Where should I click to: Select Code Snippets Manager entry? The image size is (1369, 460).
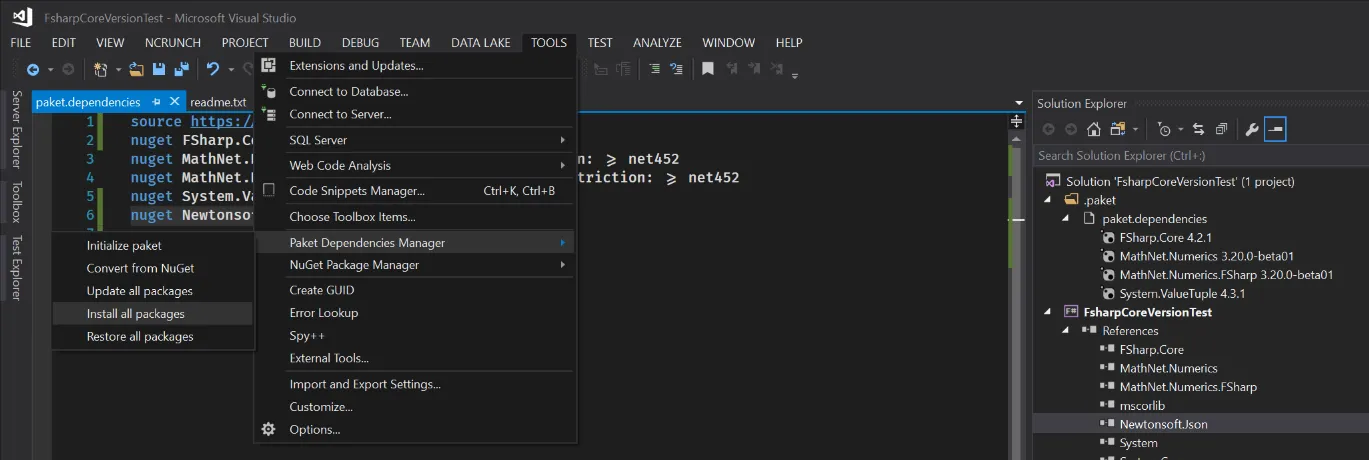[x=415, y=191]
